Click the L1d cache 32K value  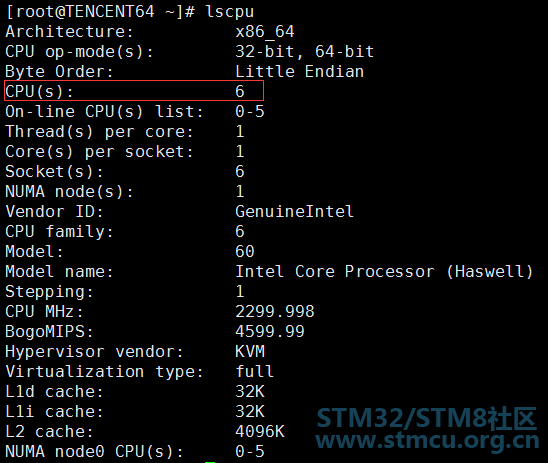pyautogui.click(x=250, y=391)
